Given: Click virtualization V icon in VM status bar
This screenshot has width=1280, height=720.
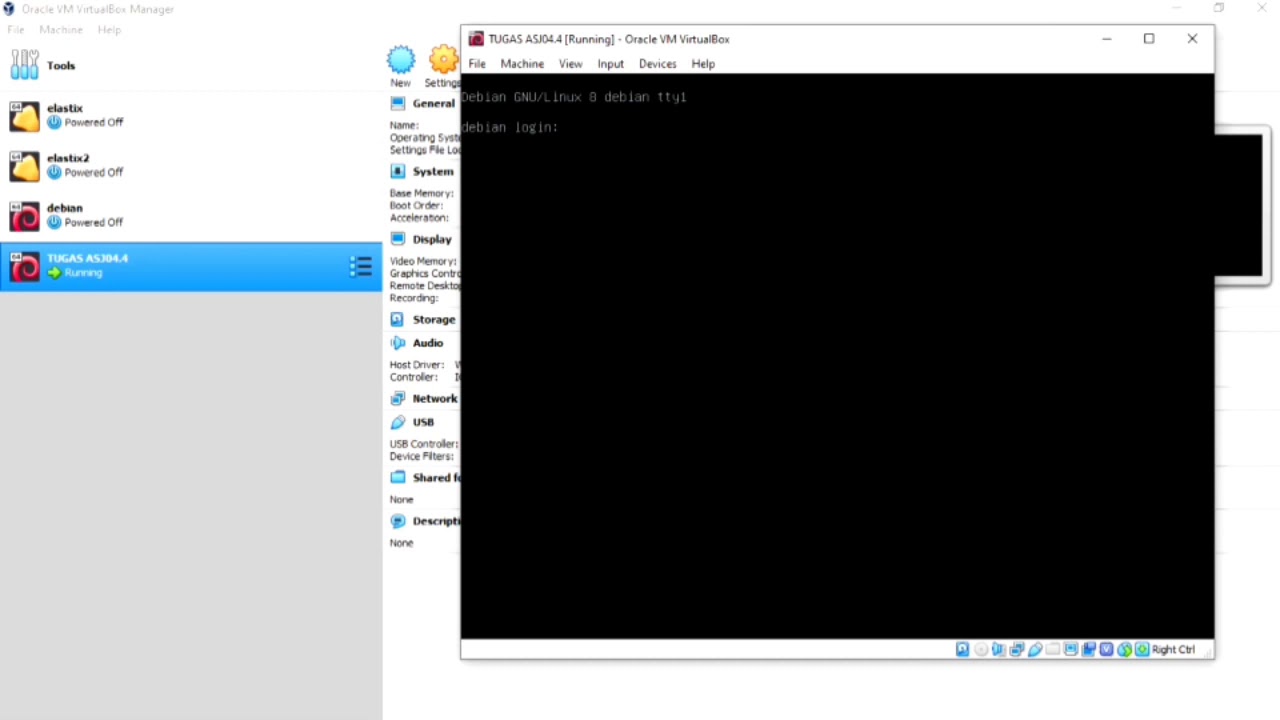Looking at the screenshot, I should pos(1106,649).
